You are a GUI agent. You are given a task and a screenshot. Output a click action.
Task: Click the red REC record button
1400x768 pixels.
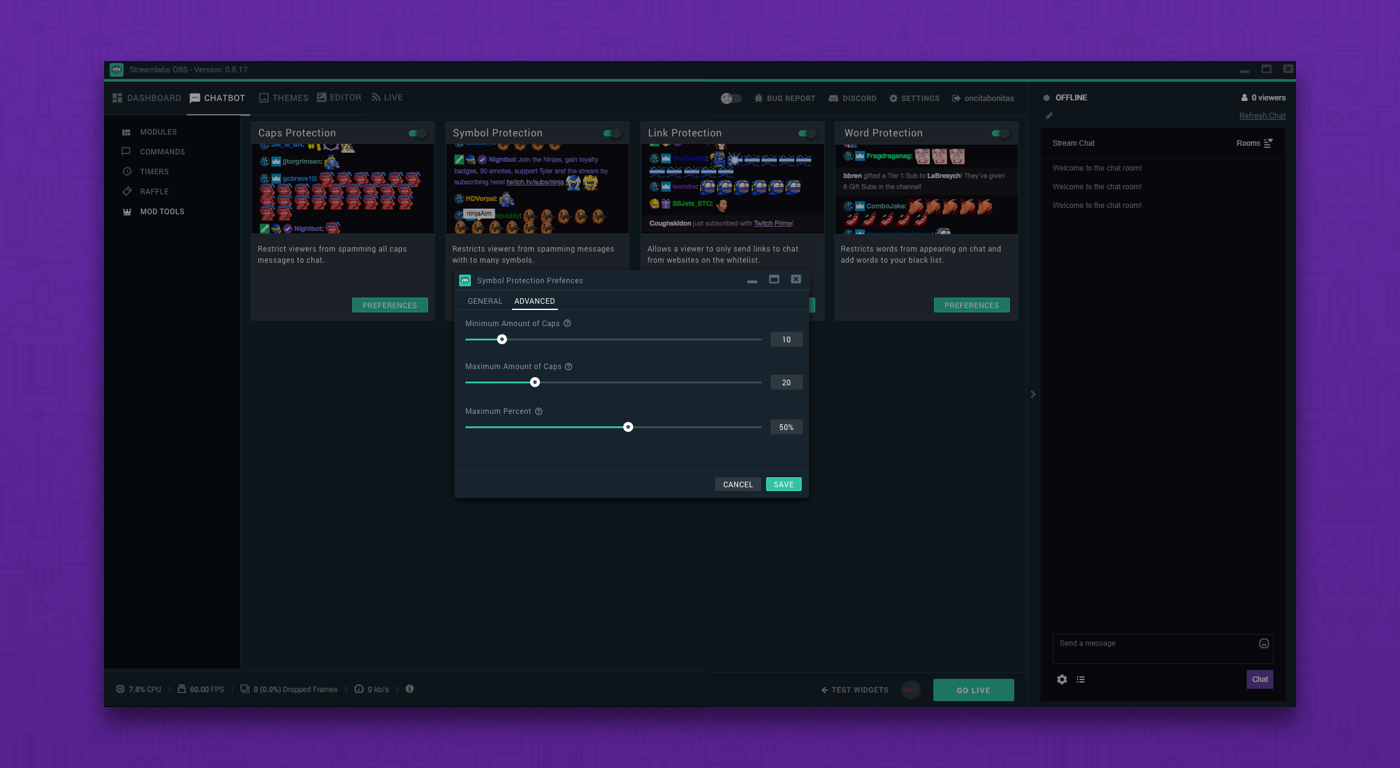tap(911, 690)
